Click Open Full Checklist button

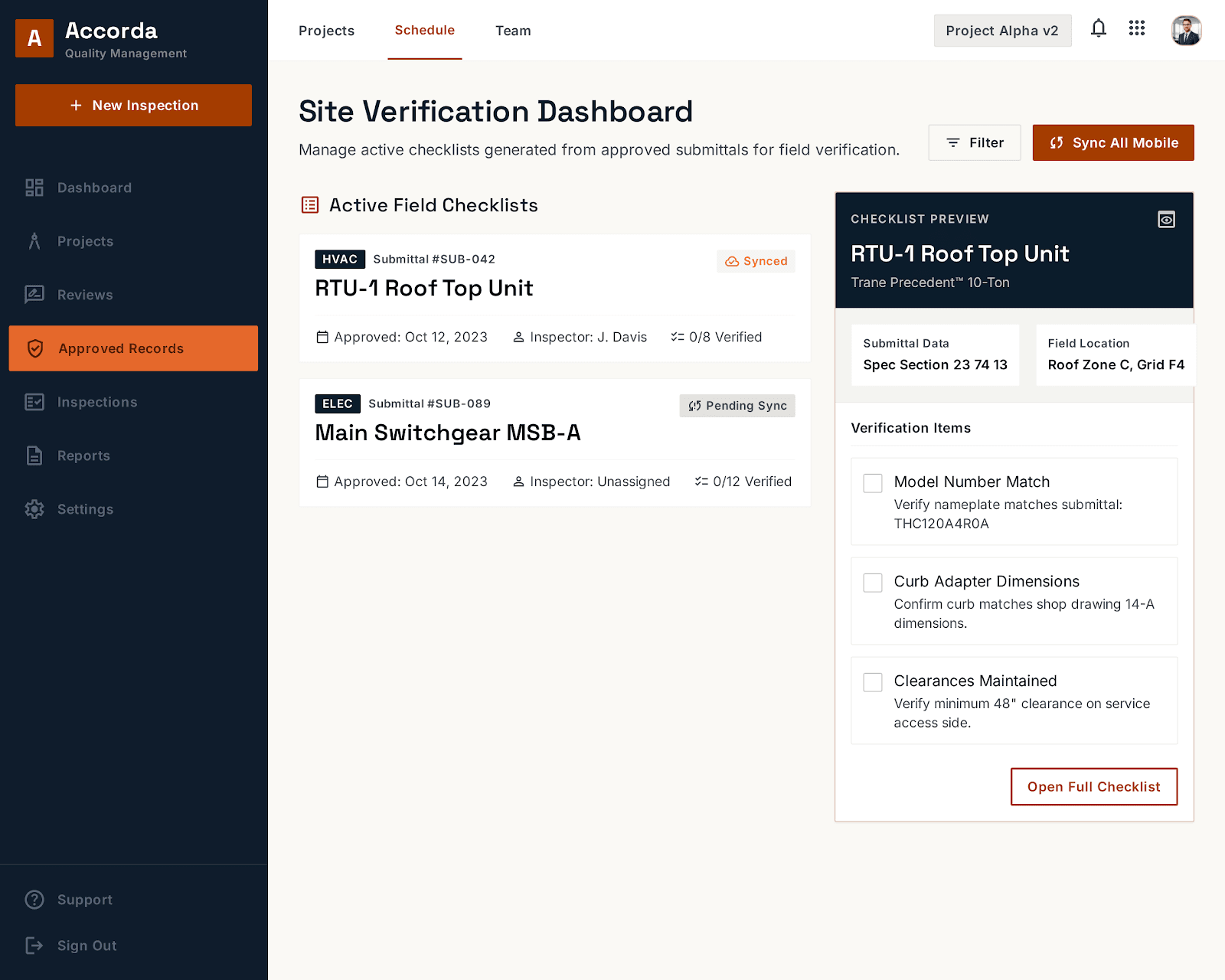click(x=1094, y=786)
